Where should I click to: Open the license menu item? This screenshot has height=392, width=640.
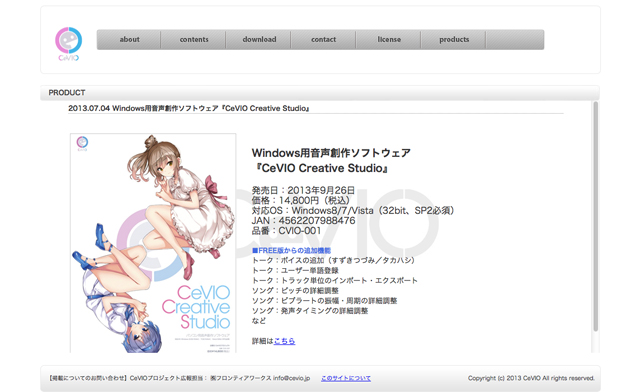(389, 40)
